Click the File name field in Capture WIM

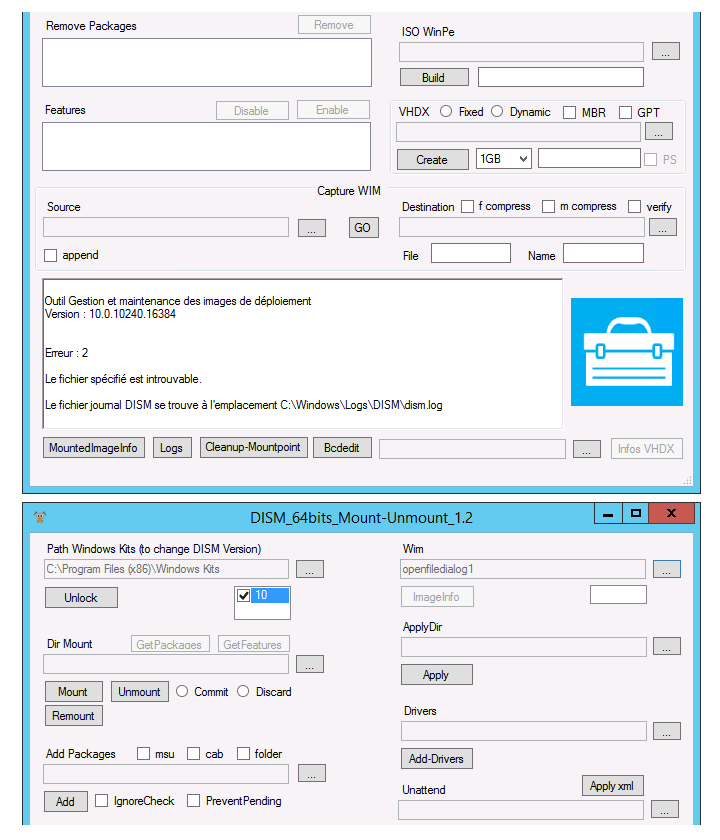(x=471, y=253)
